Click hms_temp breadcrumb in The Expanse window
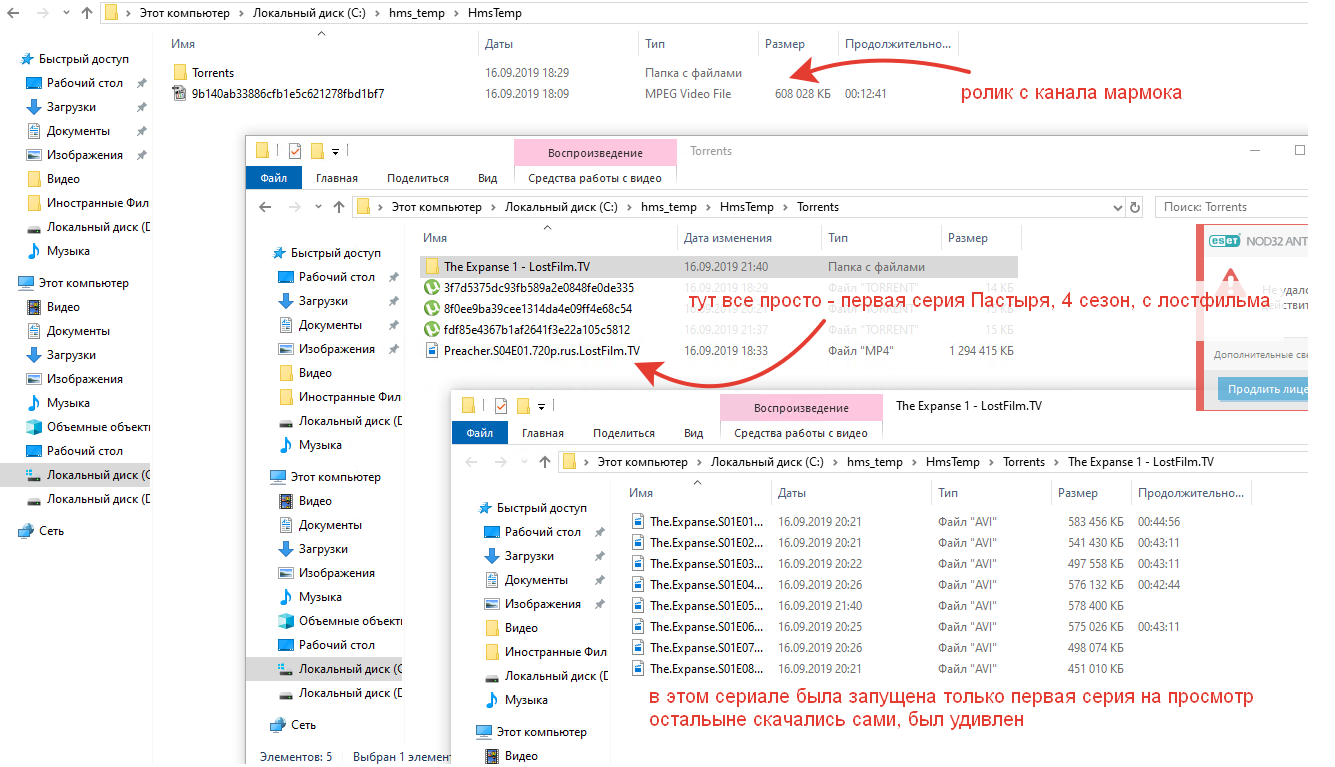The image size is (1335, 767). 874,462
